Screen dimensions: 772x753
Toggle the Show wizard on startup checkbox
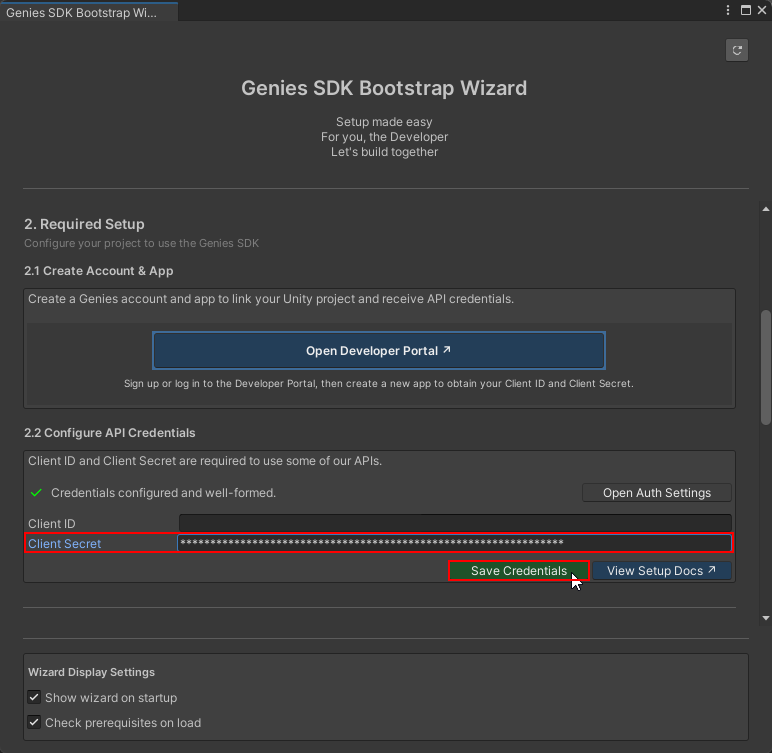pyautogui.click(x=34, y=698)
